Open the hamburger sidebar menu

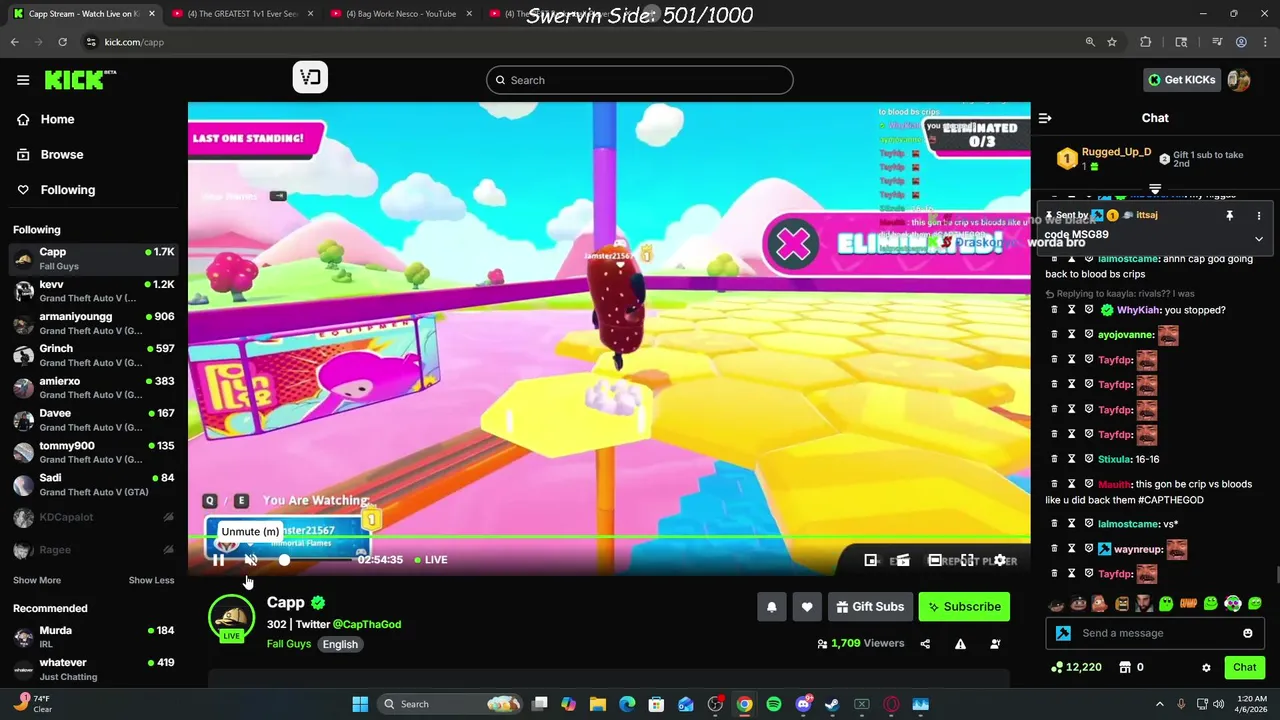coord(23,80)
